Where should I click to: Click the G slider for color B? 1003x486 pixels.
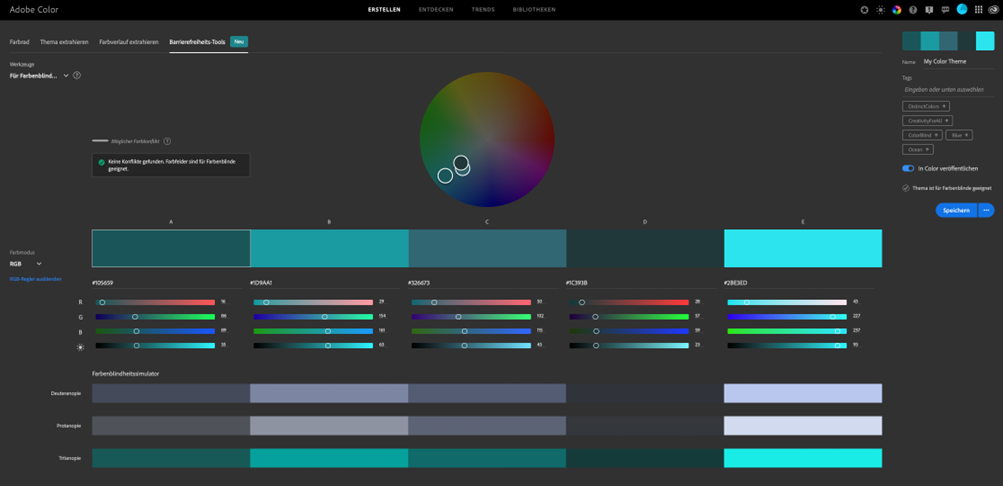pyautogui.click(x=313, y=317)
